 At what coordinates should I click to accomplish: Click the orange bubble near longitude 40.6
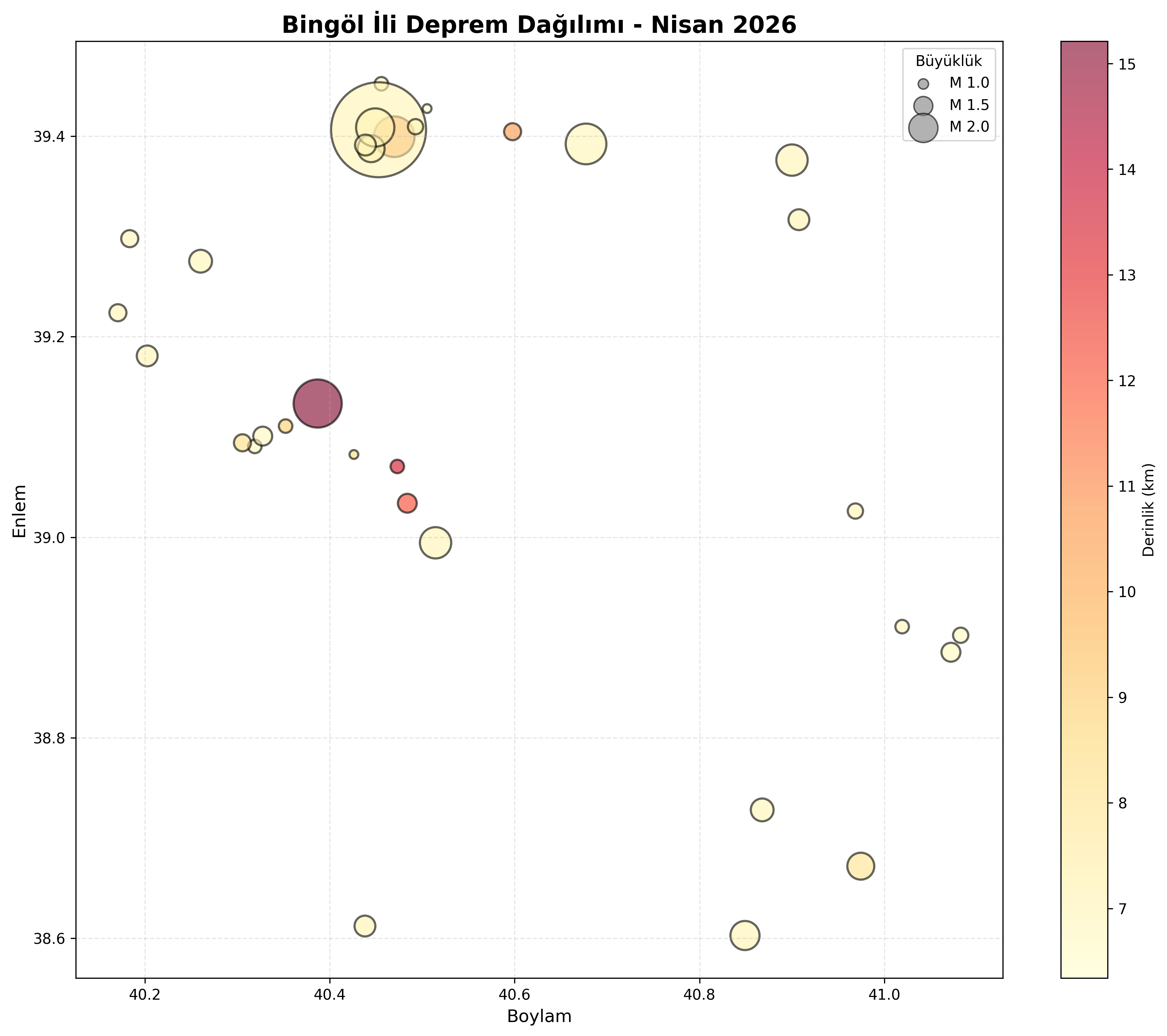click(x=513, y=132)
